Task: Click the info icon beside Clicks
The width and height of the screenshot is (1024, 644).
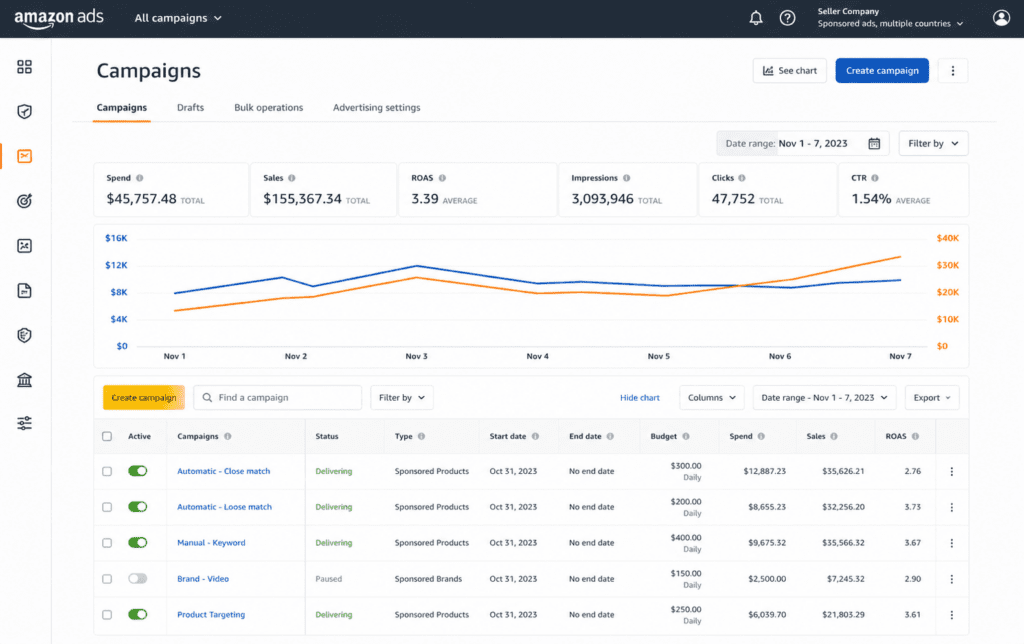Action: (742, 178)
